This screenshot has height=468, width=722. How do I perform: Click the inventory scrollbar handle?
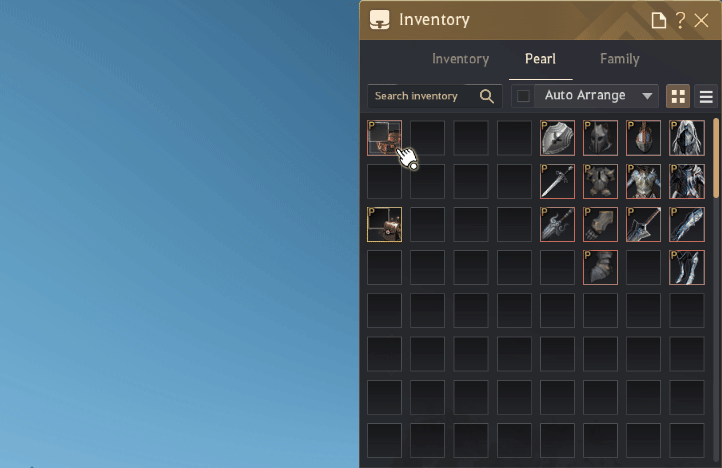pyautogui.click(x=716, y=158)
